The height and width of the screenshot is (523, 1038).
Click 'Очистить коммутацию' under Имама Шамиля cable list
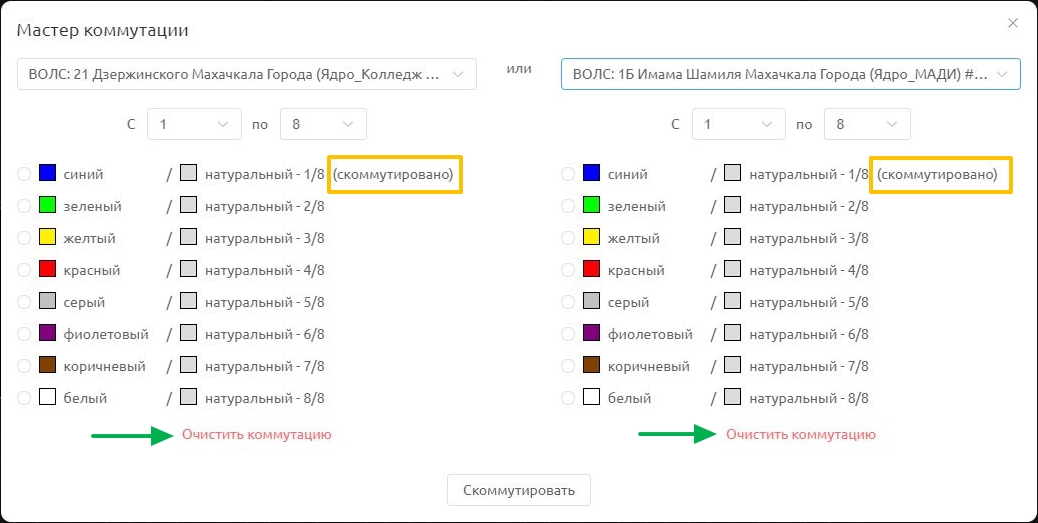coord(801,434)
